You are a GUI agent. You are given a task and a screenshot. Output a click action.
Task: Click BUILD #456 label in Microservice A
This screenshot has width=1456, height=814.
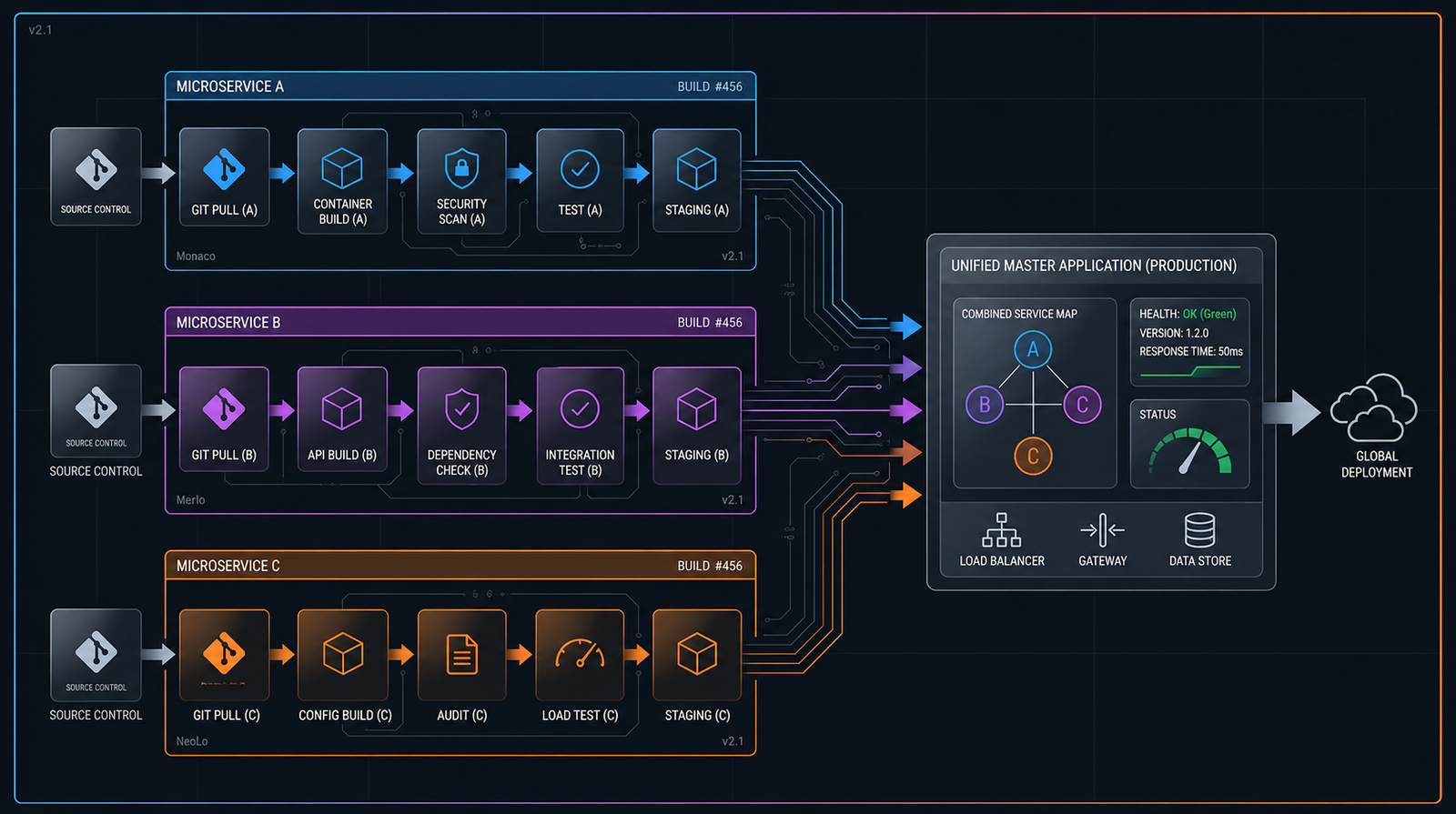[x=710, y=86]
